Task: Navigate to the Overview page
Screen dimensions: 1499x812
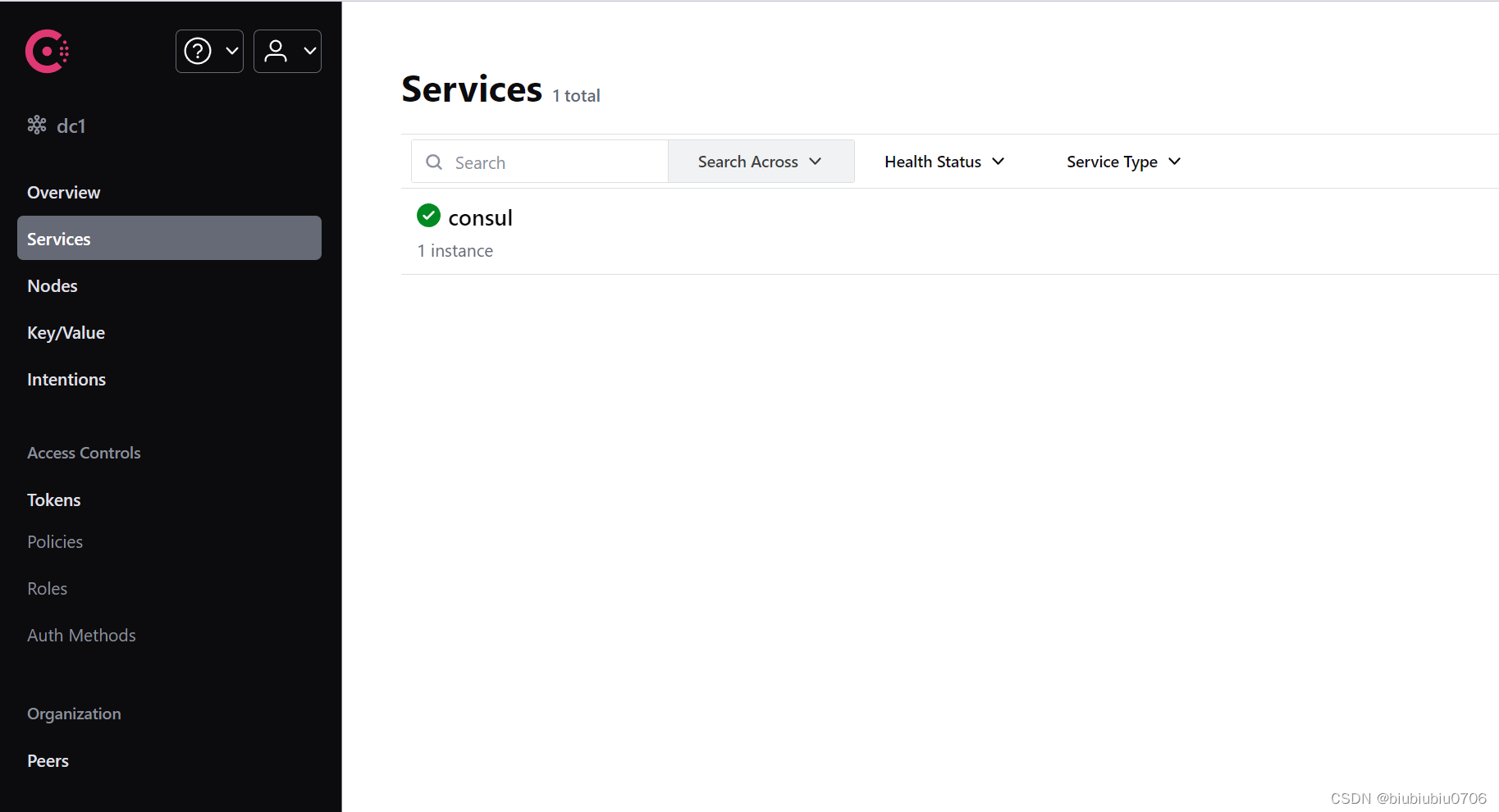Action: click(63, 192)
